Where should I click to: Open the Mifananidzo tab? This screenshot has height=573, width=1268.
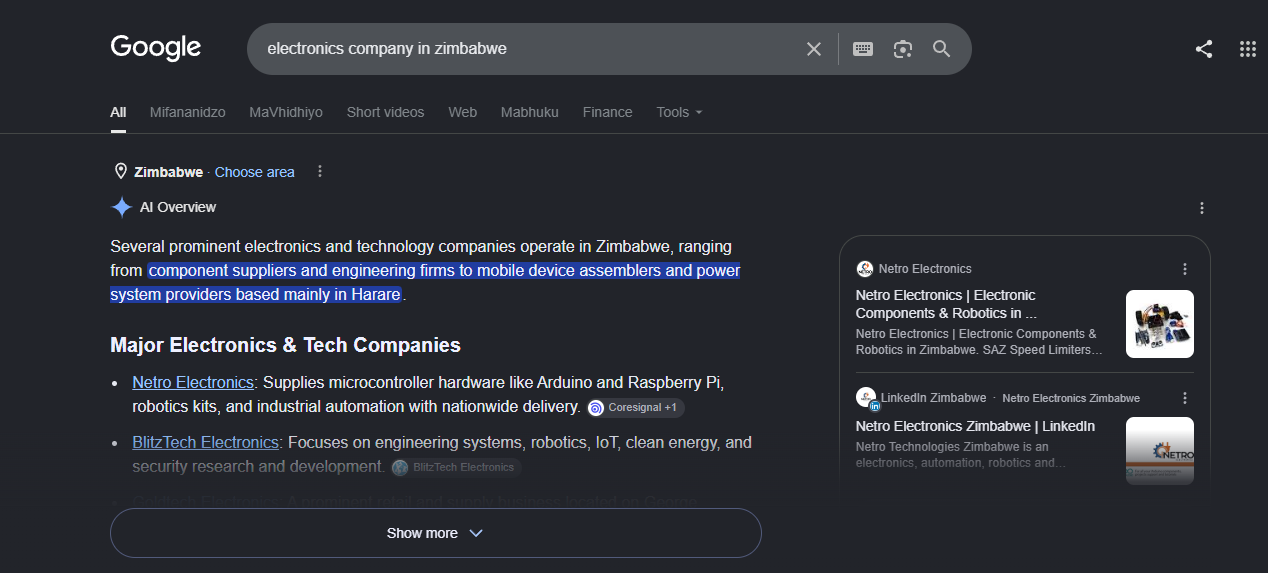188,112
